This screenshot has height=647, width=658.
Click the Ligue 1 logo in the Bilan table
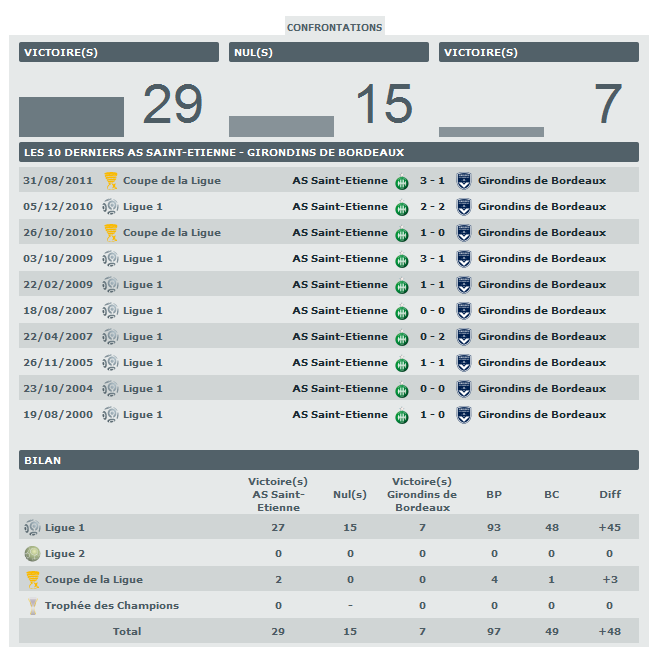tap(33, 527)
